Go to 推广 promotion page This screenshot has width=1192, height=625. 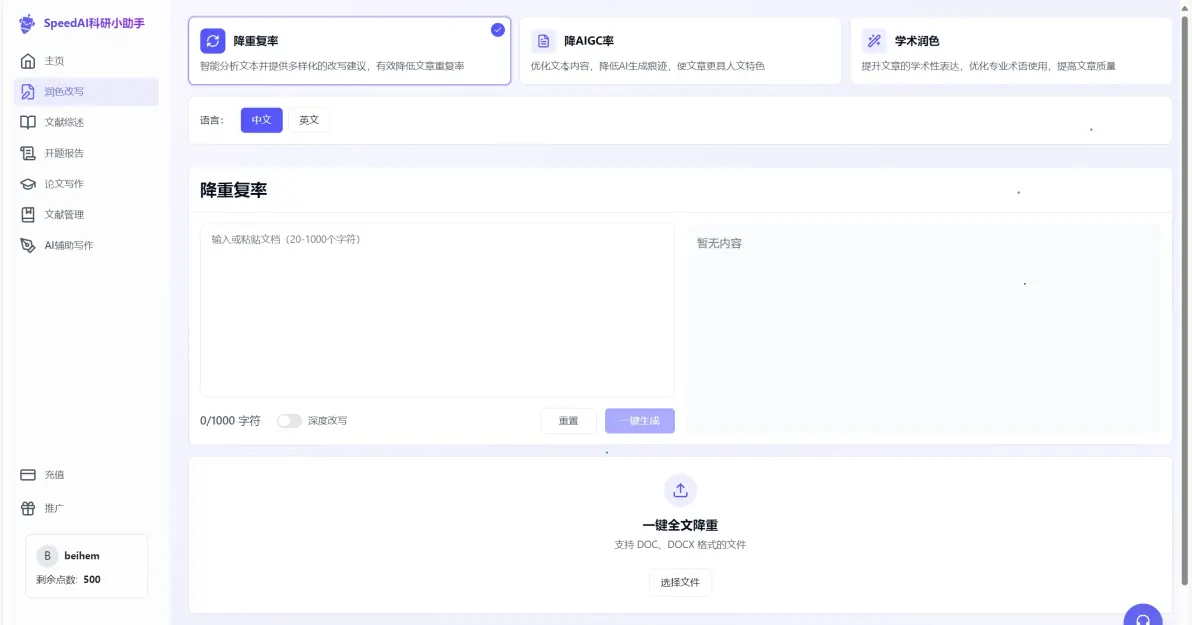86,508
